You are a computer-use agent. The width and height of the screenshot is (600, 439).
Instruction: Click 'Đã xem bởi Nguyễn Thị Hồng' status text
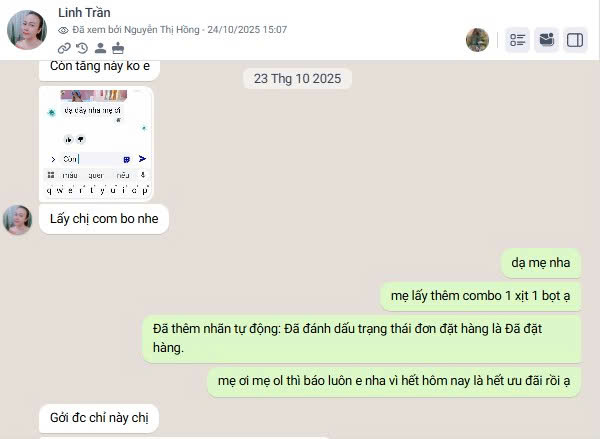tap(136, 30)
